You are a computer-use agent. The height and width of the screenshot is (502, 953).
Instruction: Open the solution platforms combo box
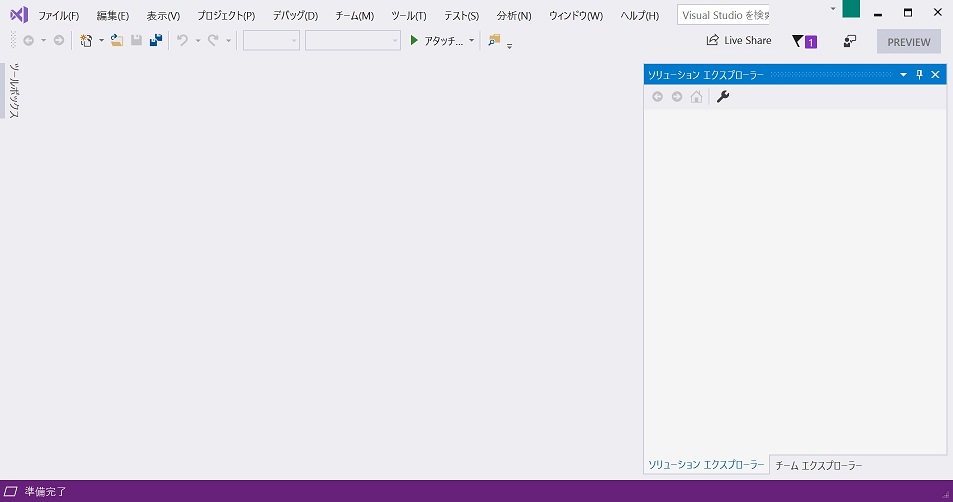point(353,41)
